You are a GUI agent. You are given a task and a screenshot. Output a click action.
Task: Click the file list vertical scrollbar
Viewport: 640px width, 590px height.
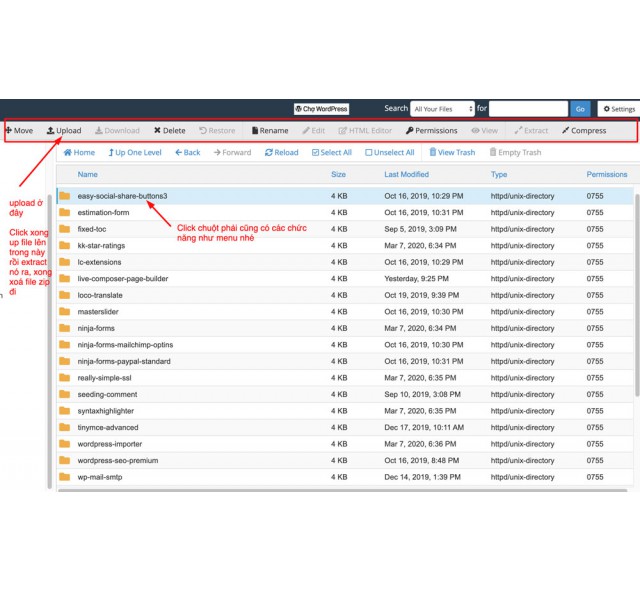click(x=637, y=295)
